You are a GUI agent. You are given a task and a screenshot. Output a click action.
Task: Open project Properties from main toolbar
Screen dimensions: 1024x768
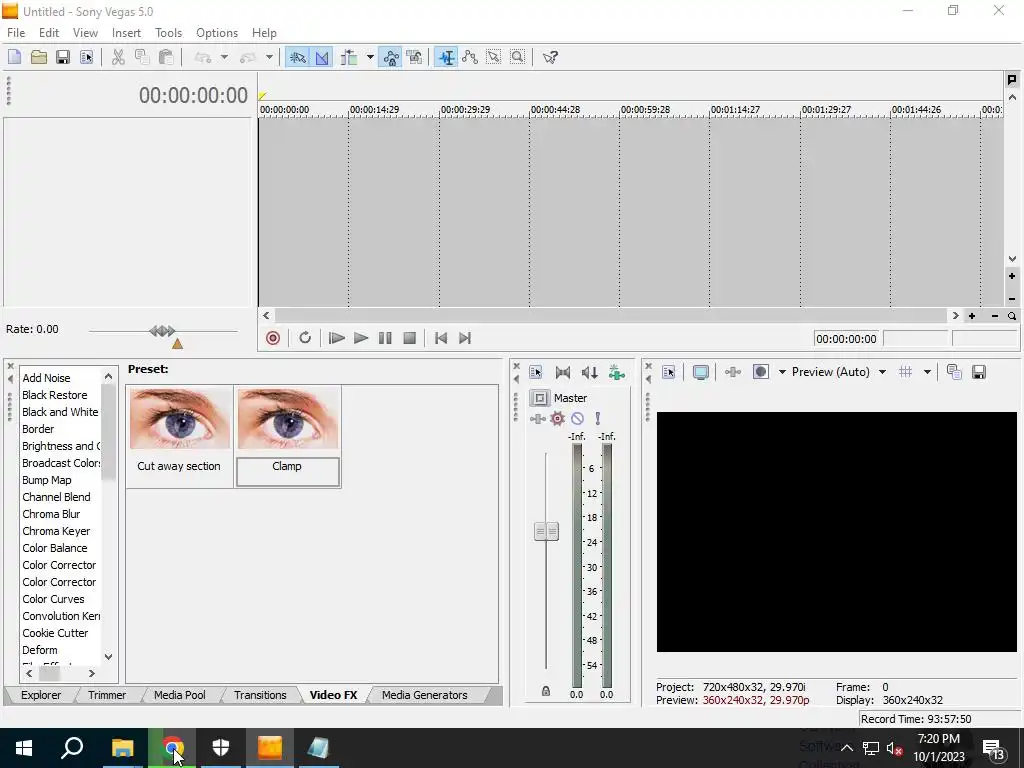86,57
